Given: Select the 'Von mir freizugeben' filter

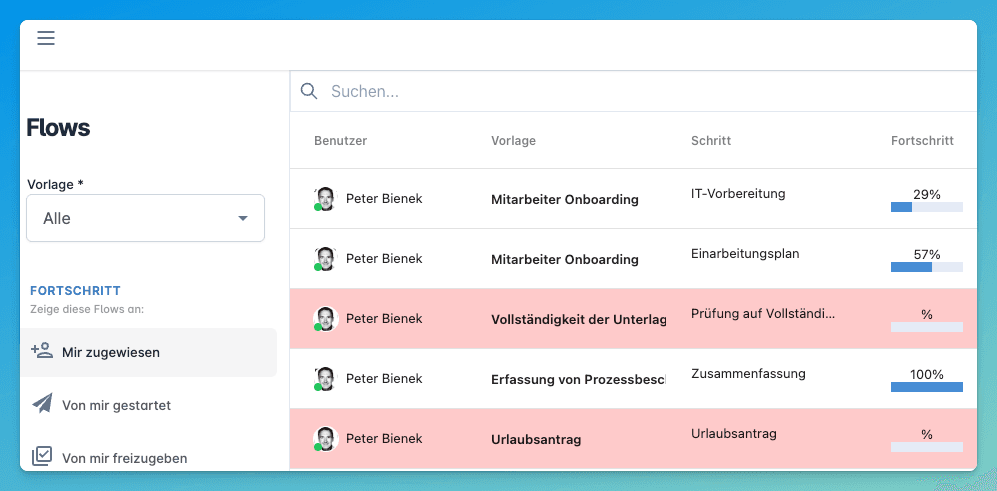Looking at the screenshot, I should pyautogui.click(x=124, y=458).
